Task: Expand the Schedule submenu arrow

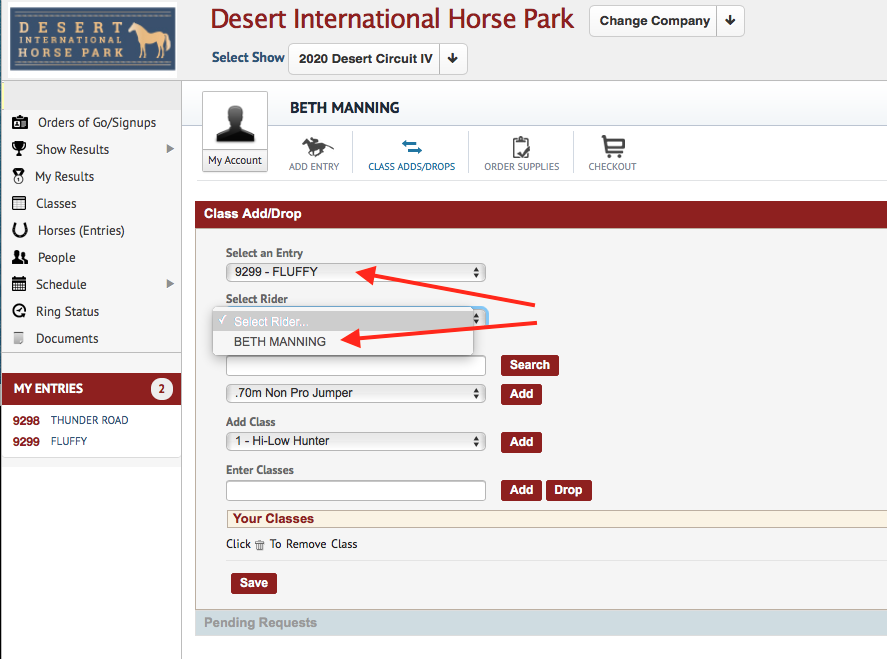Action: tap(170, 283)
